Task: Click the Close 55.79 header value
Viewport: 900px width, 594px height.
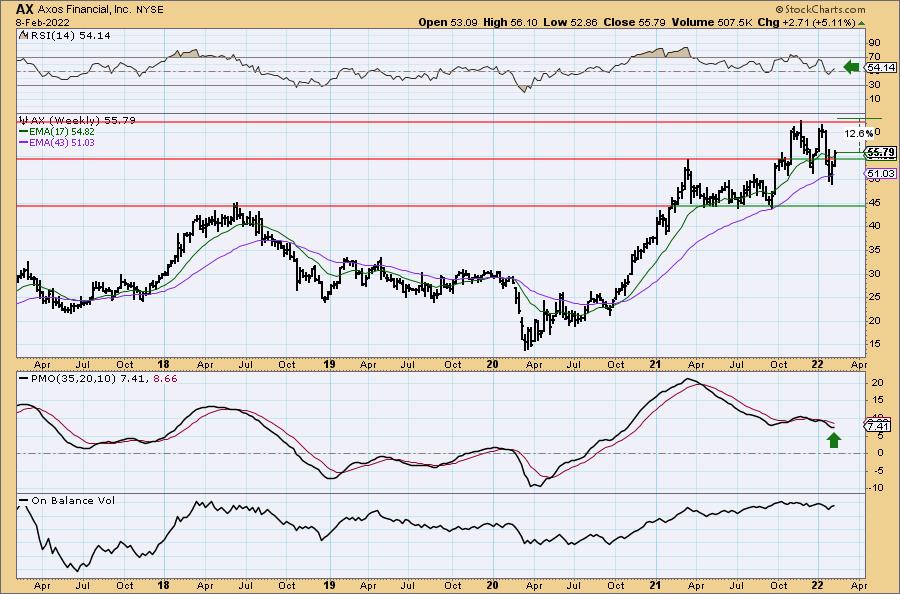Action: pyautogui.click(x=634, y=22)
